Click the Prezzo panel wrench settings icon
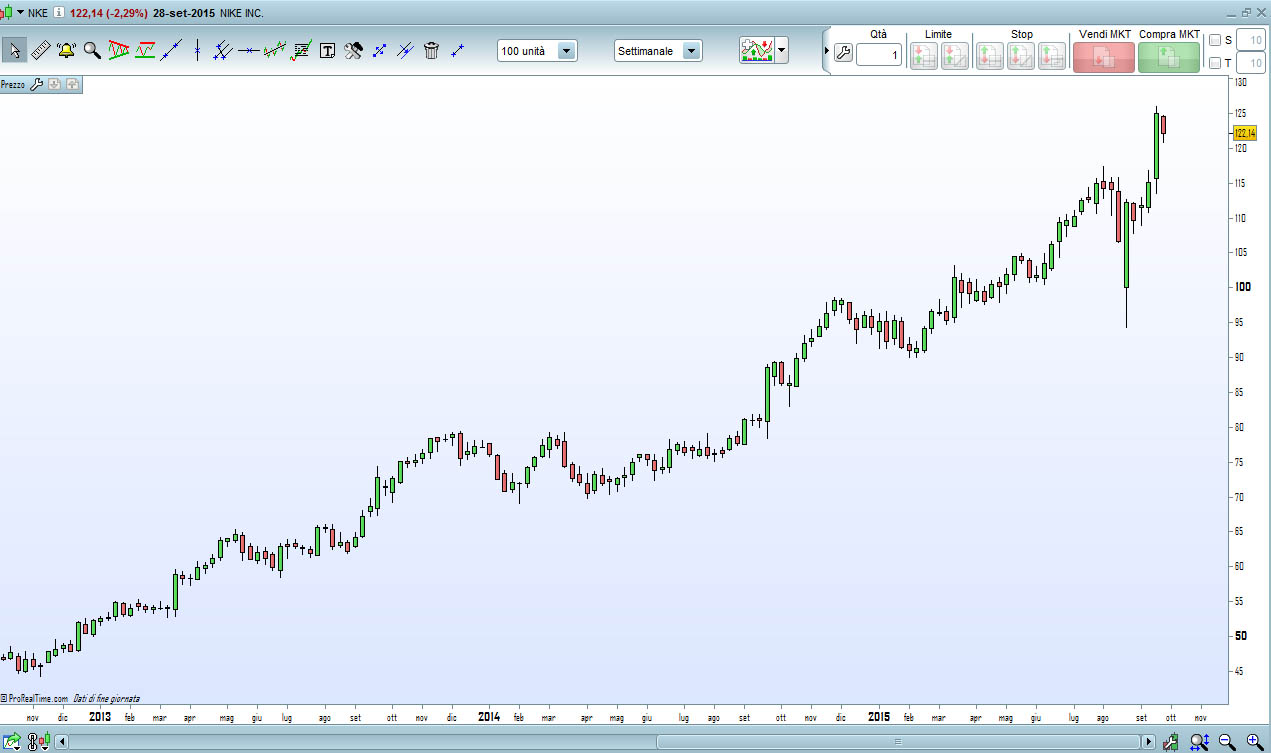The height and width of the screenshot is (753, 1271). tap(37, 85)
